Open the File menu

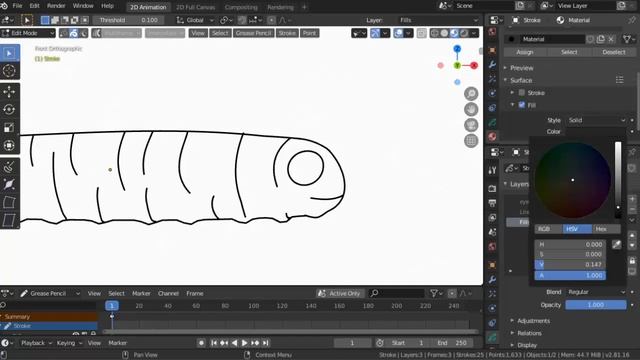pyautogui.click(x=18, y=6)
